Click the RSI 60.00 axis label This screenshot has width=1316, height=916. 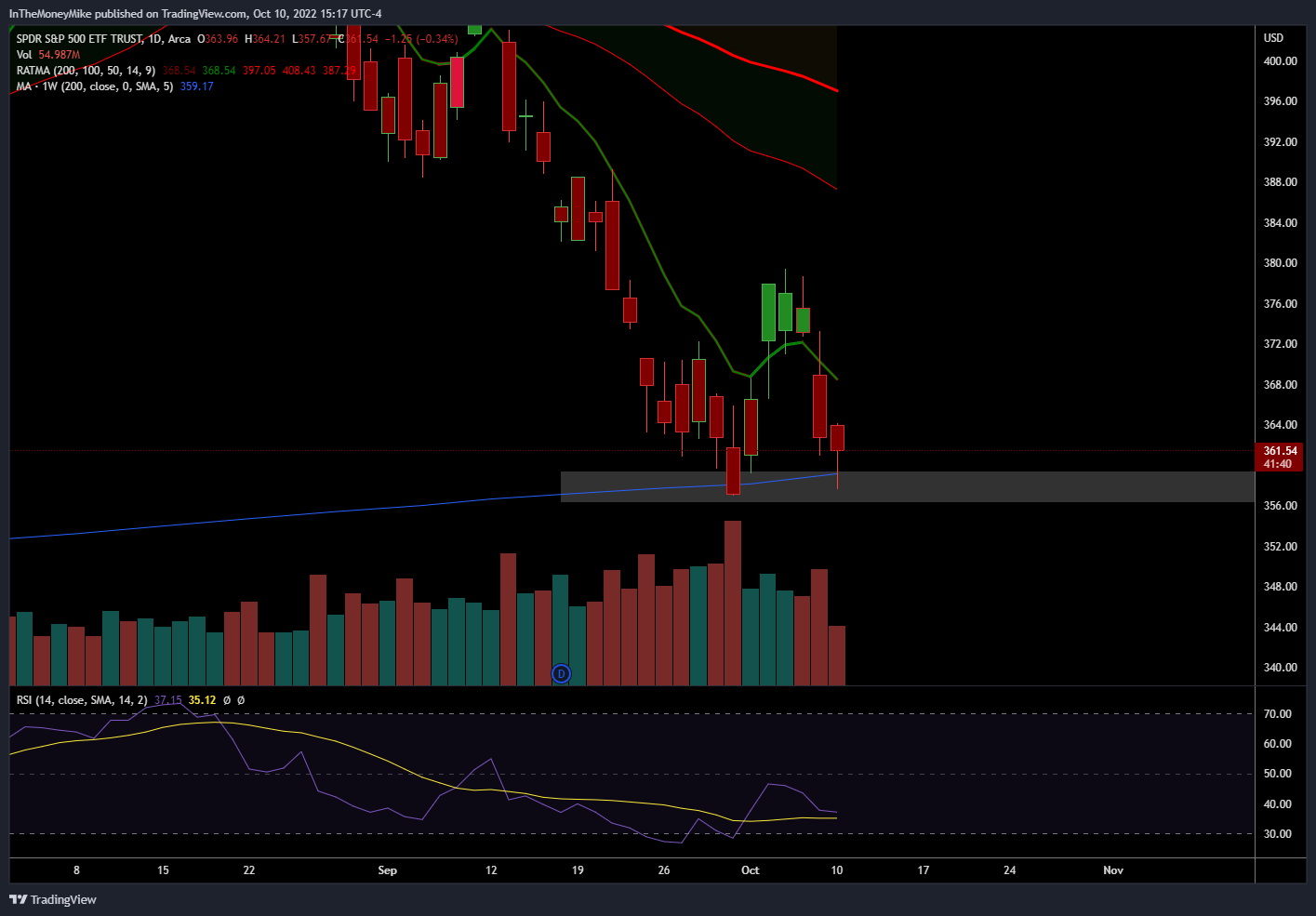click(1278, 744)
